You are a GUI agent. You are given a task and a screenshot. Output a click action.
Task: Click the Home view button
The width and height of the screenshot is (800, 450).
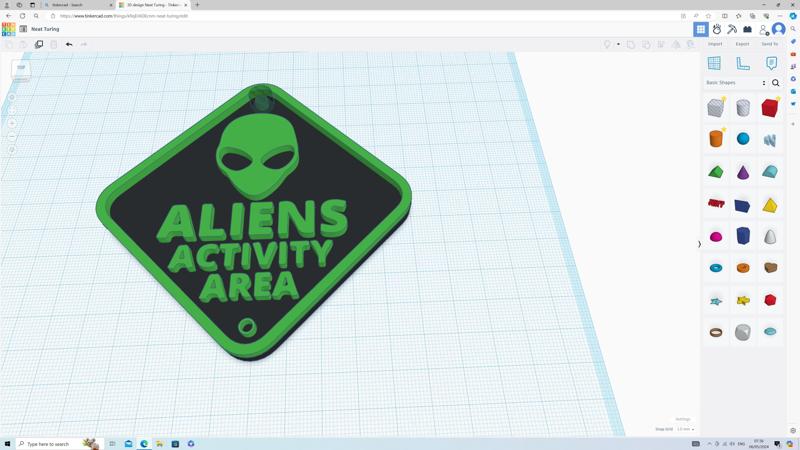[x=12, y=97]
